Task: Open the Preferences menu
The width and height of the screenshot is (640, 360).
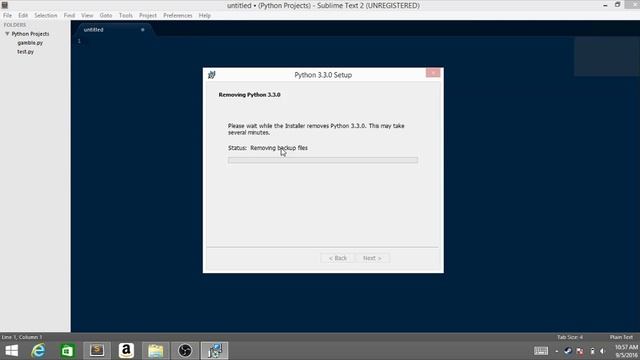Action: point(178,16)
